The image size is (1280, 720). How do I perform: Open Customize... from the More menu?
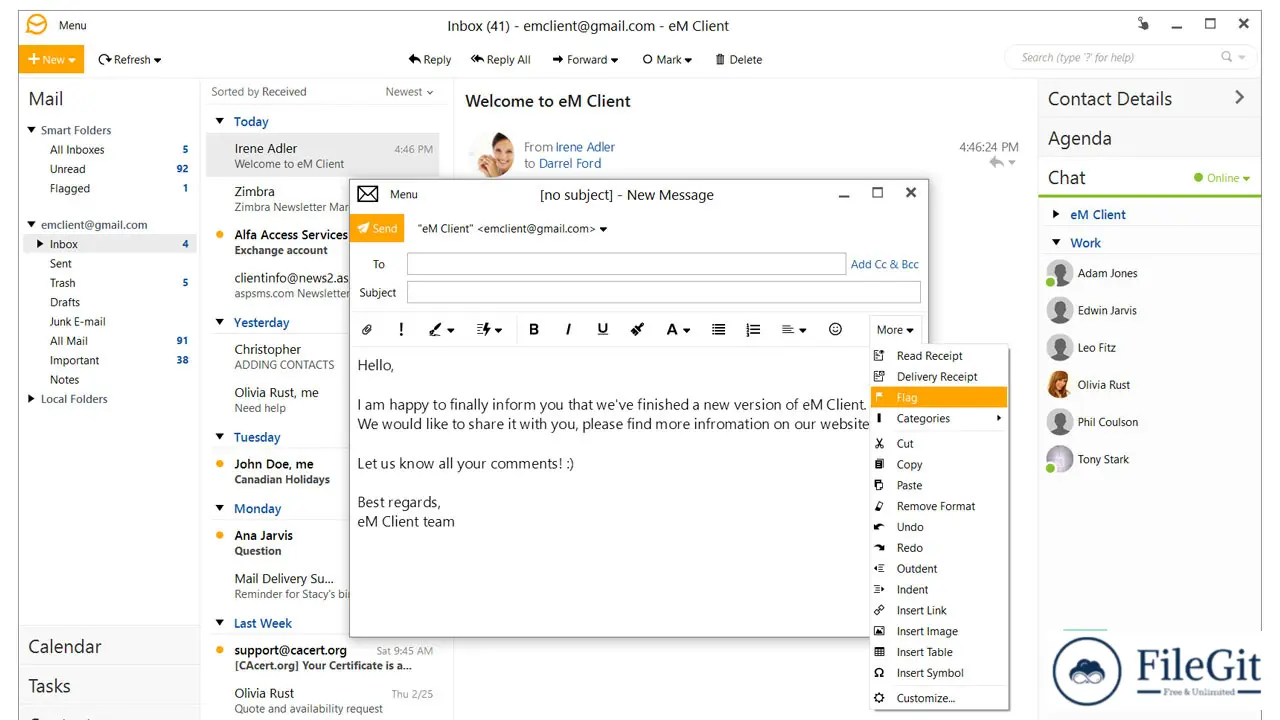[939, 699]
